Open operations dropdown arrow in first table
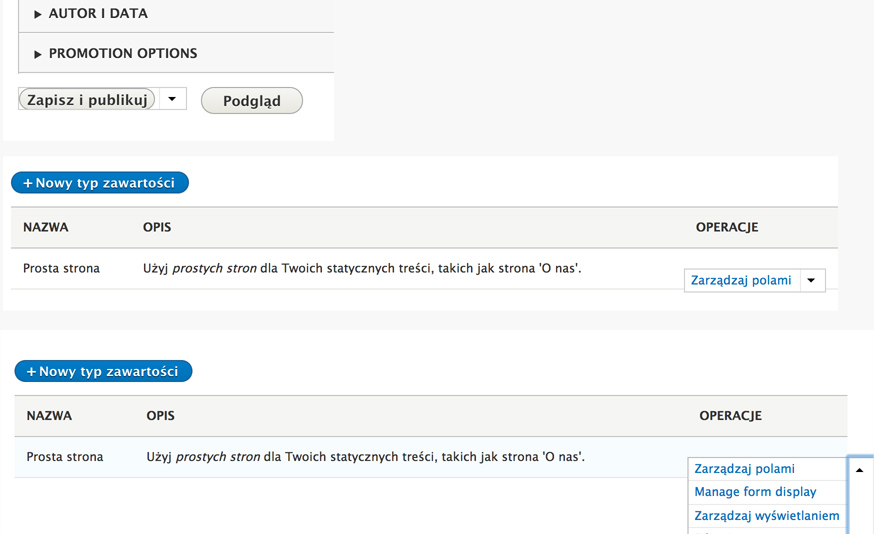Viewport: 874px width, 534px height. tap(811, 281)
